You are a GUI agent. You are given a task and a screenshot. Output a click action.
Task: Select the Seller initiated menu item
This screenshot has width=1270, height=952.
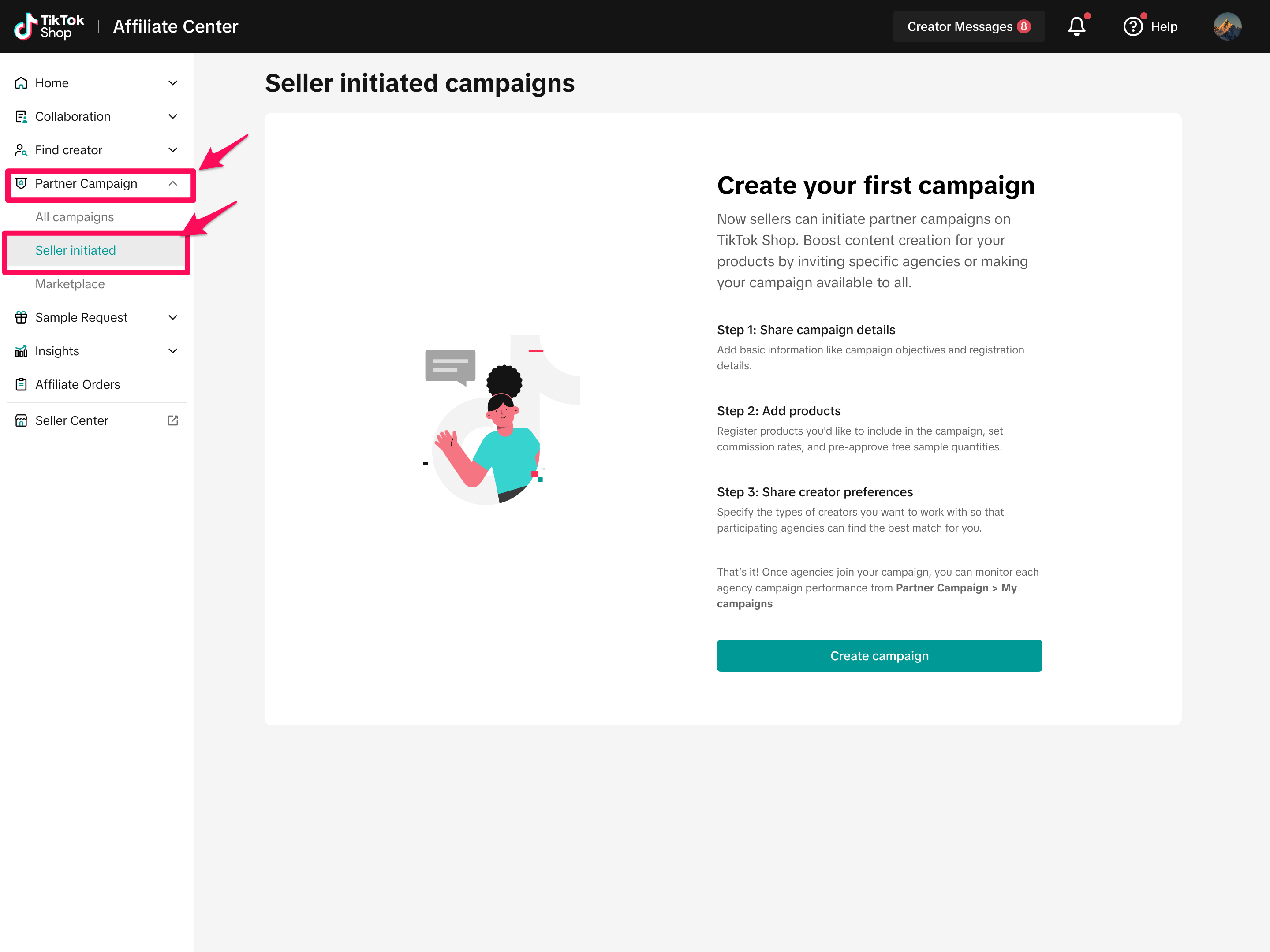(76, 251)
